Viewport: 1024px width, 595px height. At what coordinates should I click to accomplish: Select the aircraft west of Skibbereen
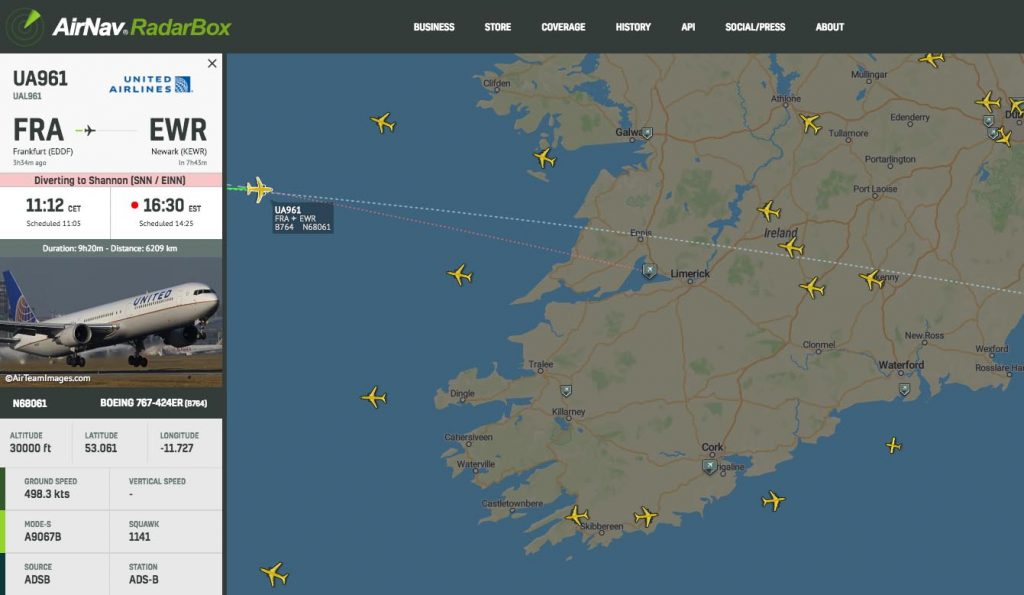pyautogui.click(x=577, y=515)
